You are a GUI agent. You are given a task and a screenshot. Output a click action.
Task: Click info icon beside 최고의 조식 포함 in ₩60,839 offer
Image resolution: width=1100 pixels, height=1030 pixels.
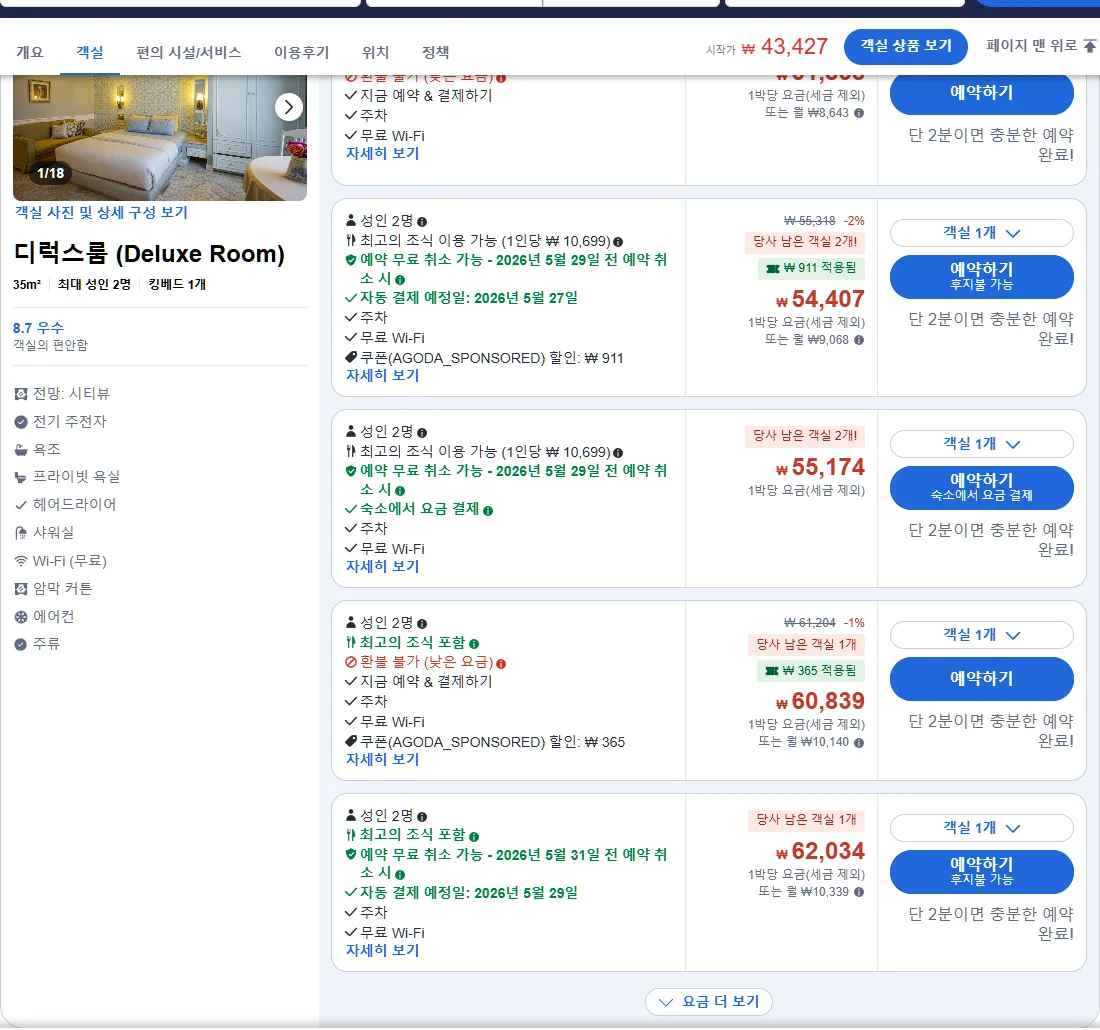pyautogui.click(x=474, y=643)
